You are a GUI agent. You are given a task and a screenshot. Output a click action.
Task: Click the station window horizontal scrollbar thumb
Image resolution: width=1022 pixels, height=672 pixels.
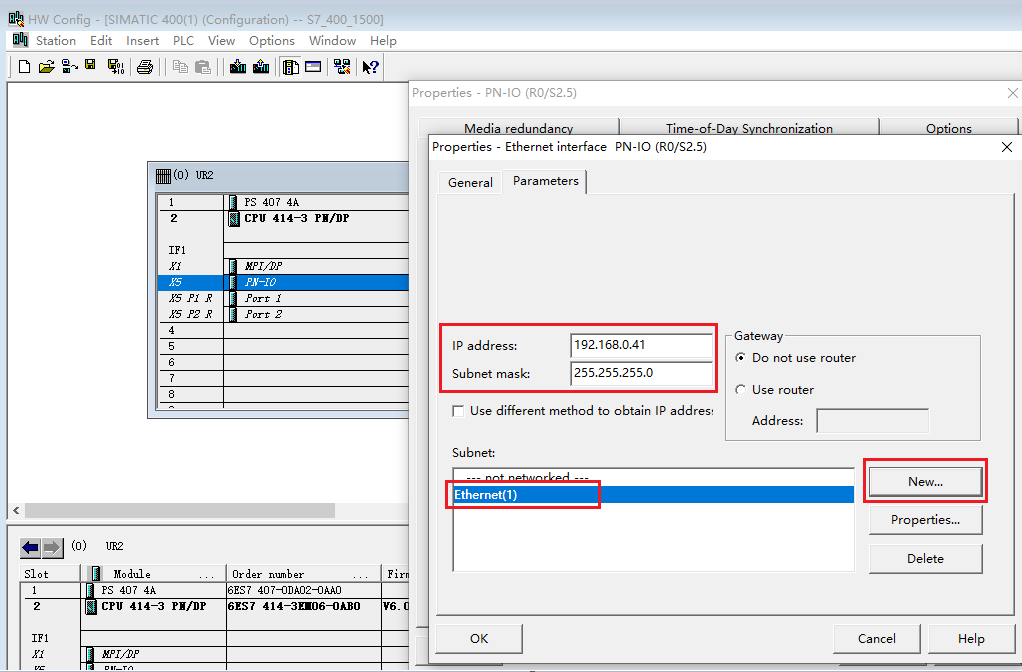pyautogui.click(x=180, y=510)
